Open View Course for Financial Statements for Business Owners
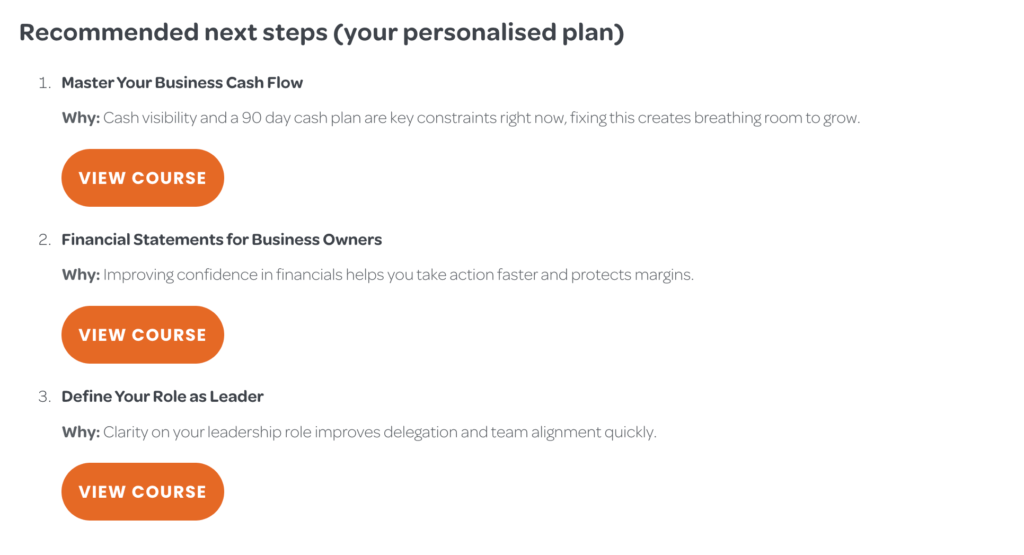Viewport: 1024px width, 555px height. coord(142,334)
